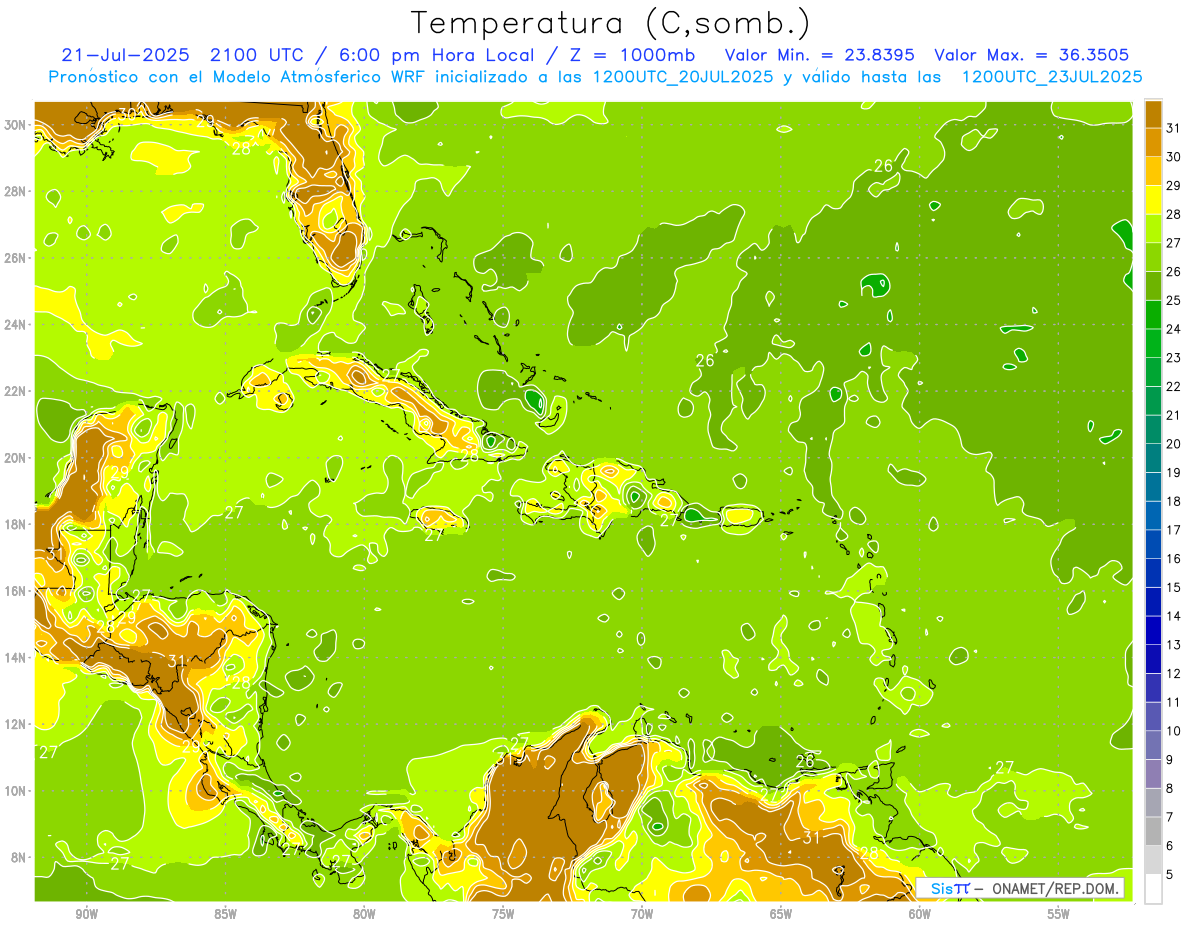Click the color bar legend value 25
The height and width of the screenshot is (927, 1200).
click(x=1174, y=300)
